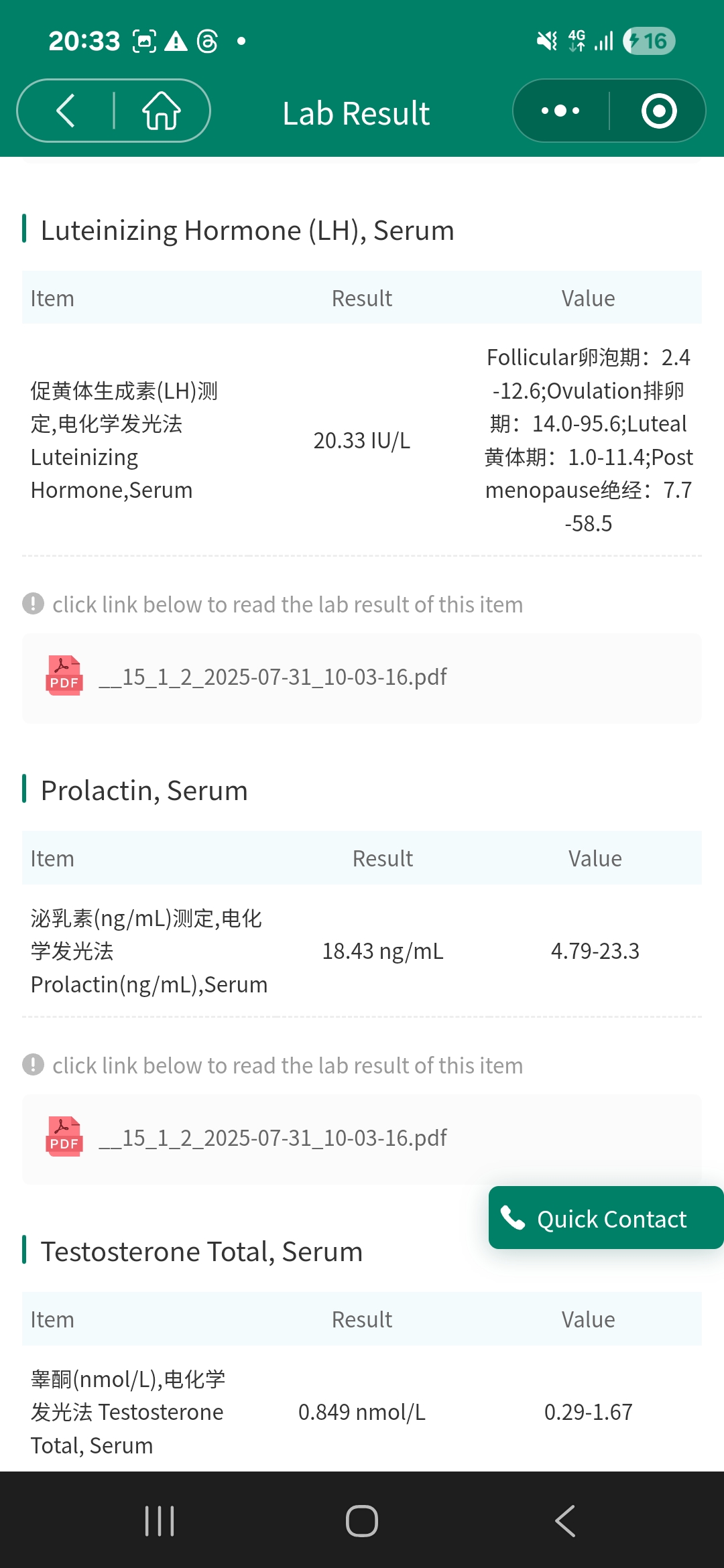Select the Luteinizing Hormone (LH), Serum heading
Image resolution: width=724 pixels, height=1568 pixels.
pyautogui.click(x=247, y=231)
